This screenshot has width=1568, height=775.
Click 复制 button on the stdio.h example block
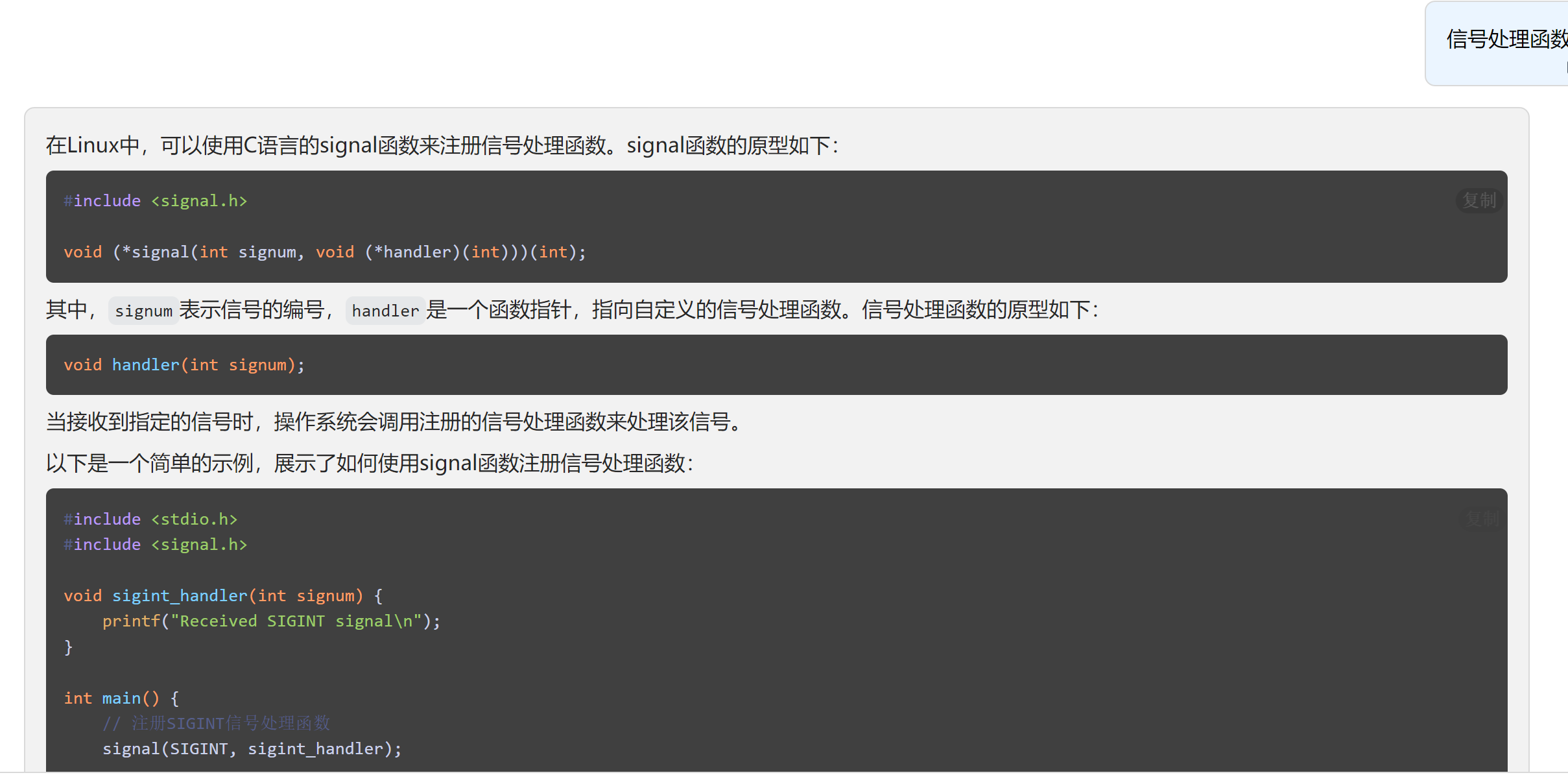point(1482,518)
